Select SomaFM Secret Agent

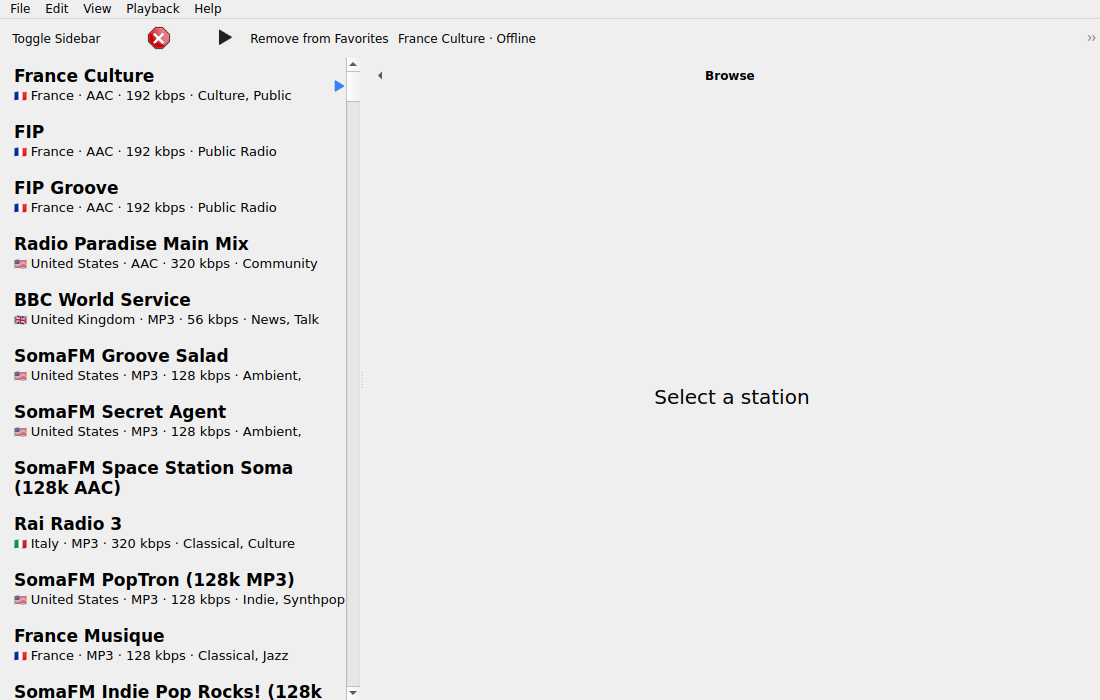point(173,422)
